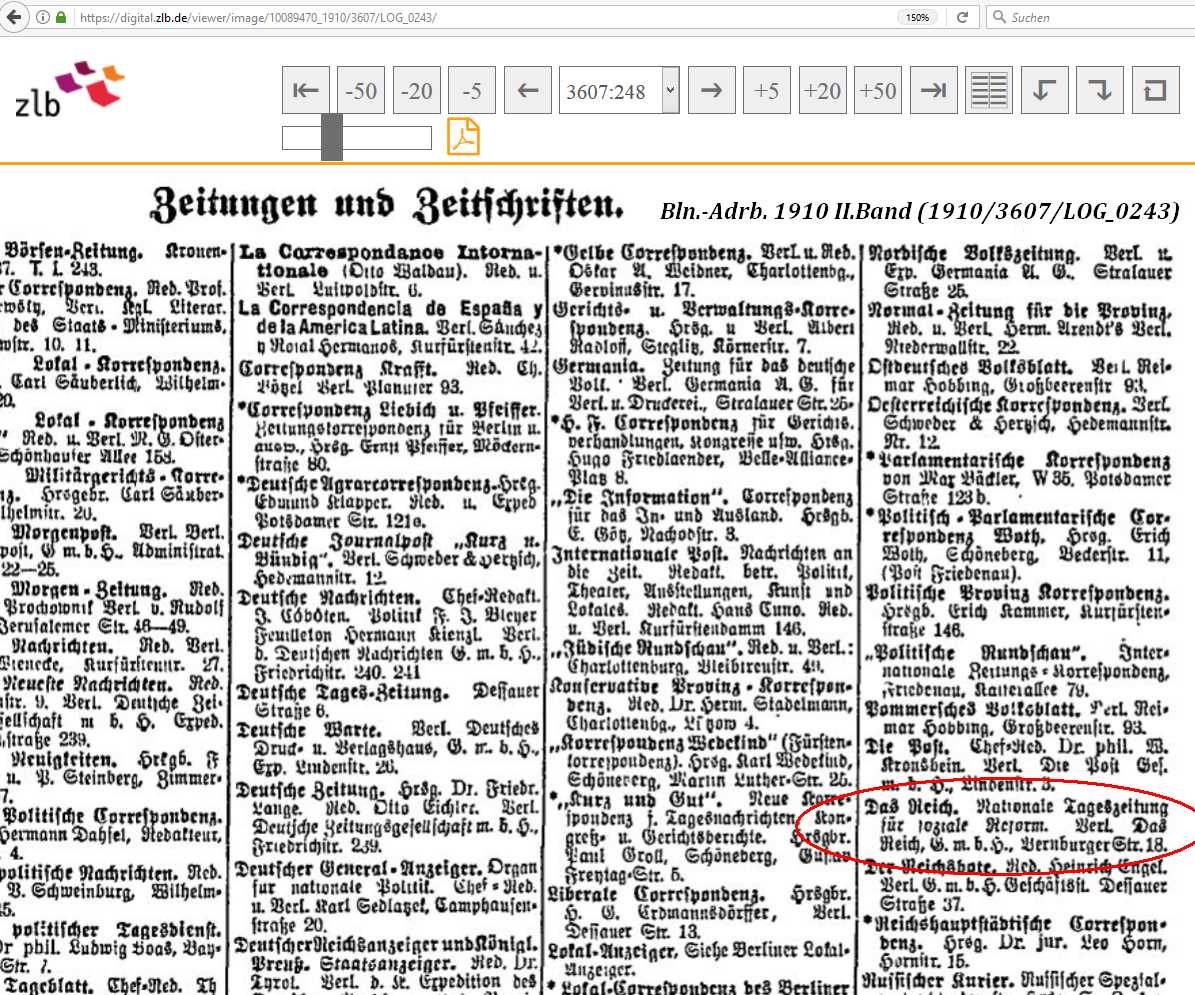
Task: Go back 50 pages
Action: tap(361, 91)
